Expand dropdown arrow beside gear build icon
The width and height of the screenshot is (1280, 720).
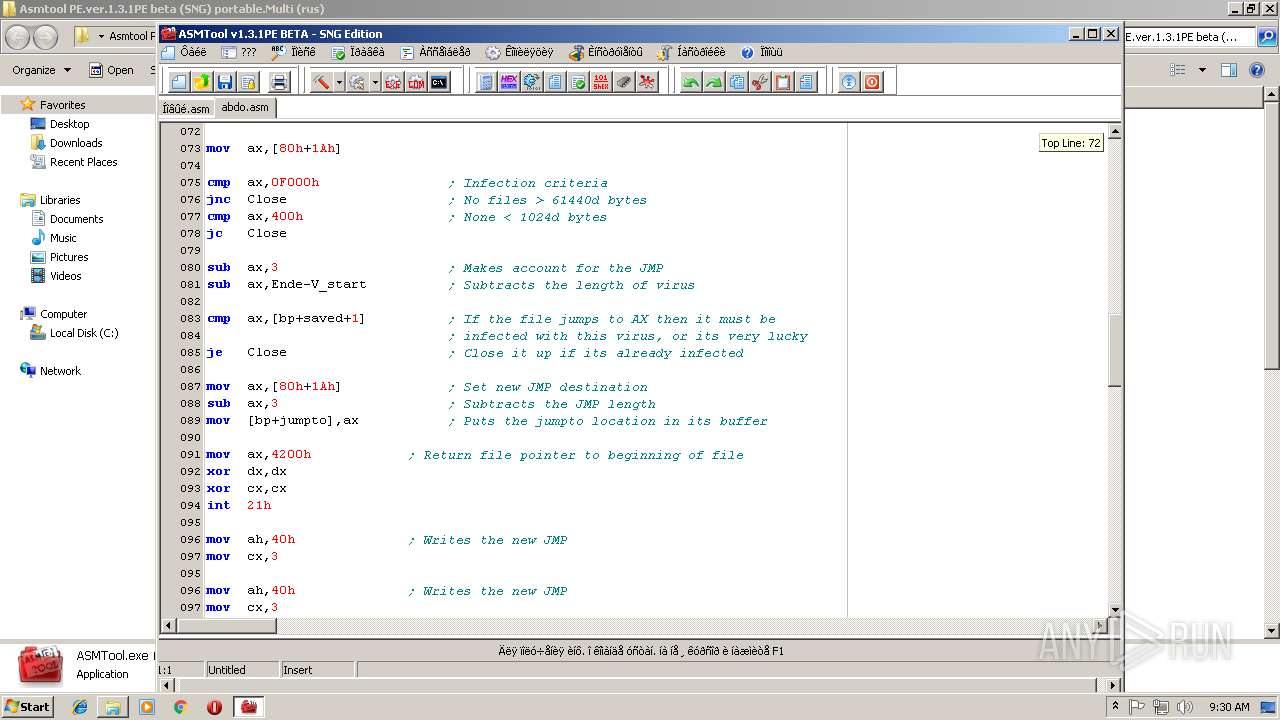tap(375, 82)
